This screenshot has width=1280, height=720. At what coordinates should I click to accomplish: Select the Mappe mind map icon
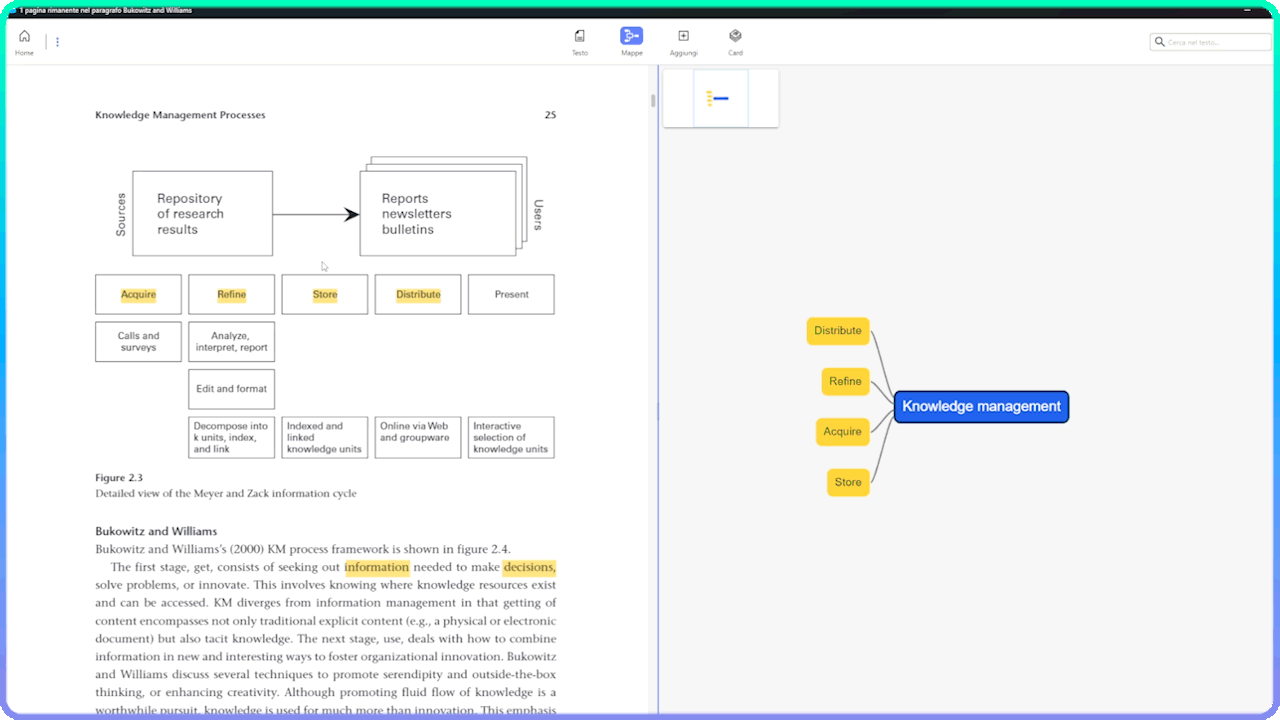point(631,37)
